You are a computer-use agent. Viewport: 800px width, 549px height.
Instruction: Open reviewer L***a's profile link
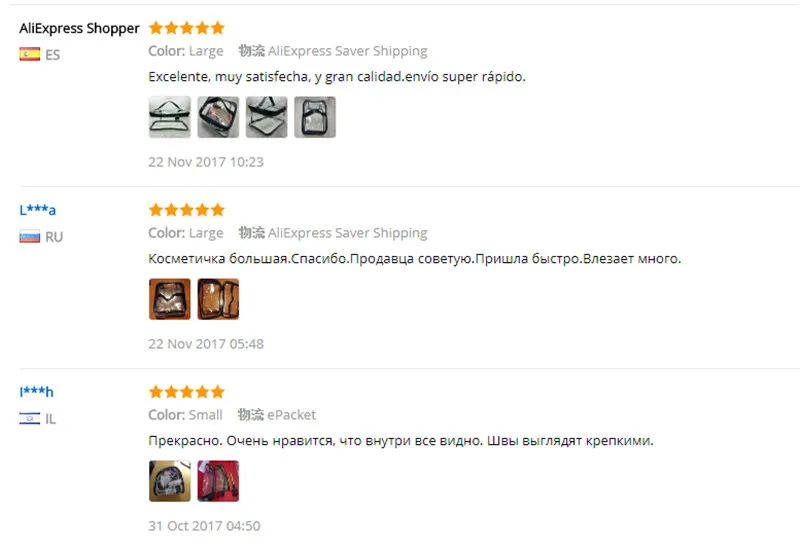pyautogui.click(x=38, y=210)
